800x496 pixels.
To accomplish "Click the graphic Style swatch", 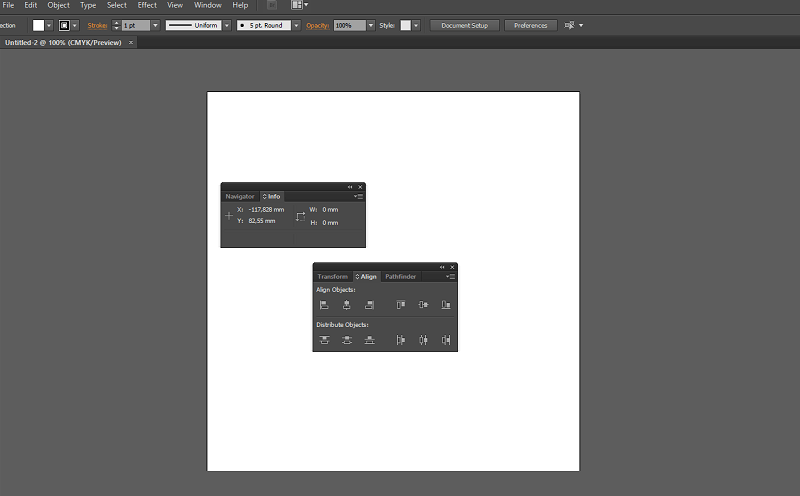I will (x=406, y=26).
